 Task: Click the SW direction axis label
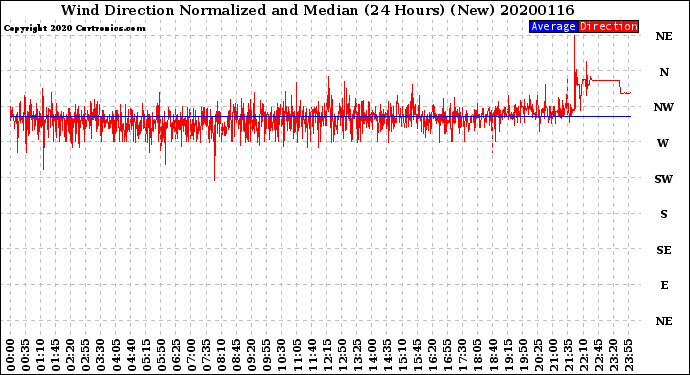(664, 179)
